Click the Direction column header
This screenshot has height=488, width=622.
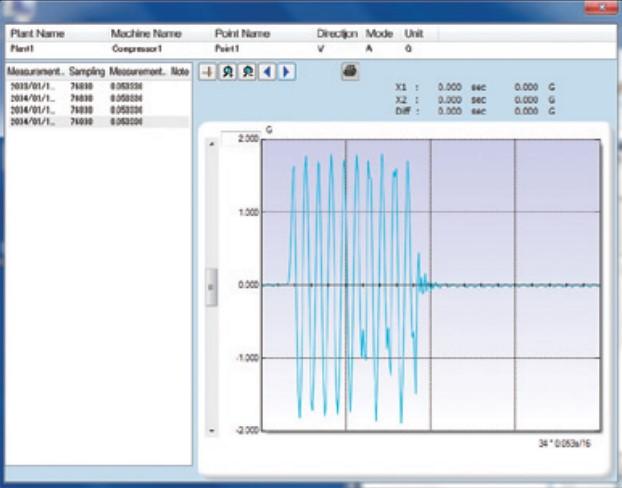(x=337, y=34)
